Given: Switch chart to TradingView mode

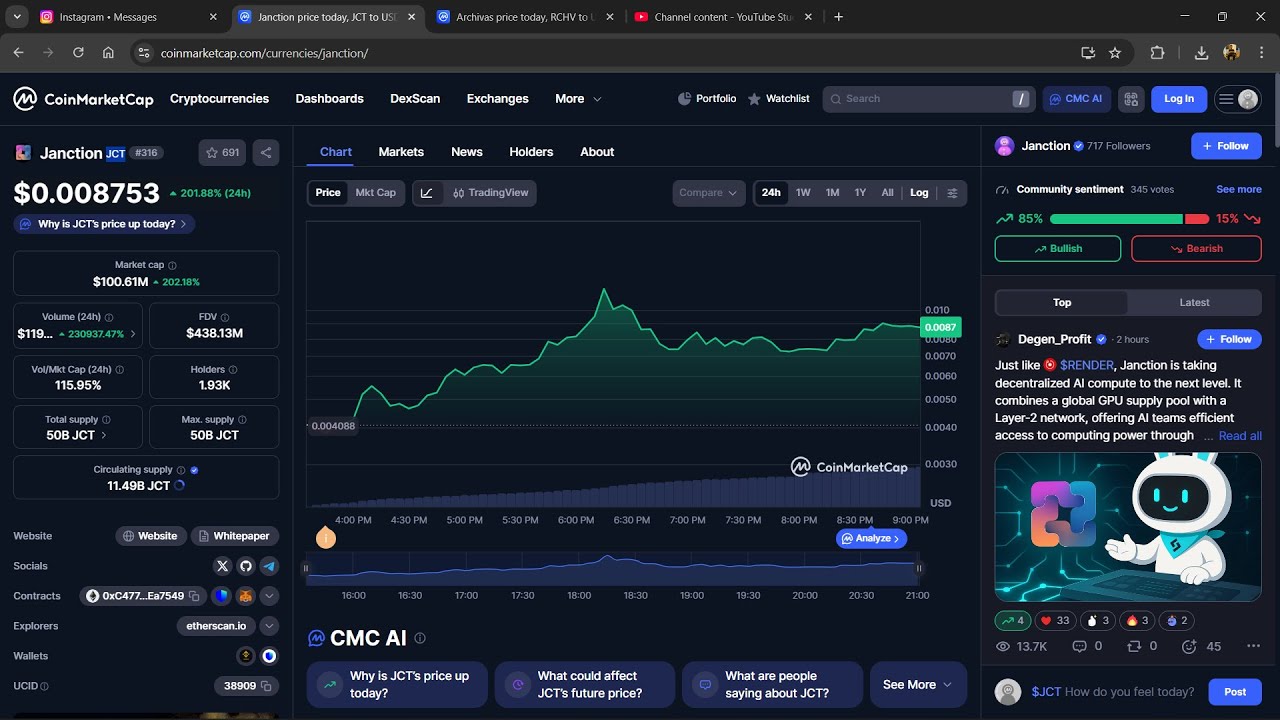Looking at the screenshot, I should (490, 193).
